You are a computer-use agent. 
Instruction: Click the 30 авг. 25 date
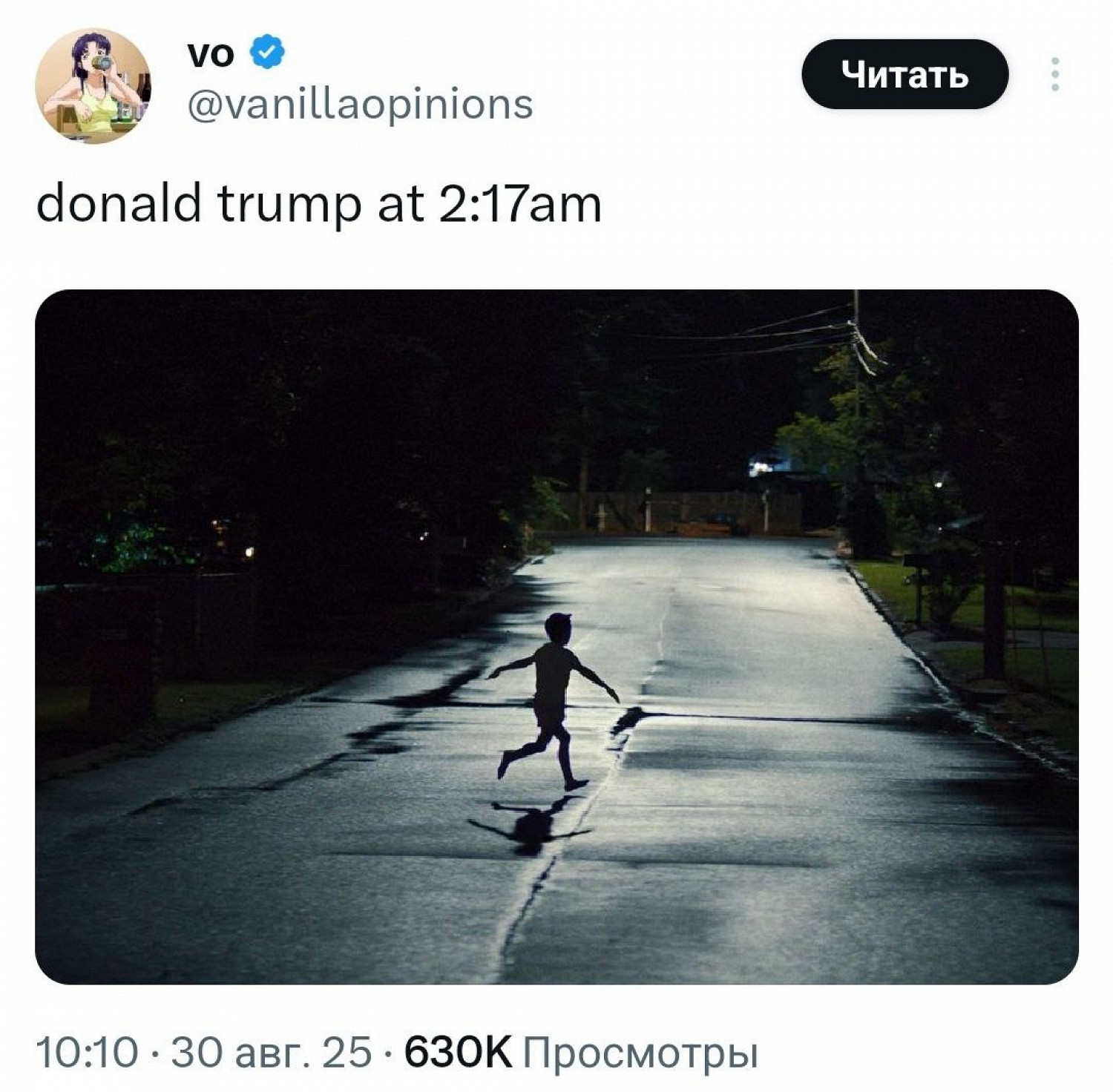coord(271,1052)
